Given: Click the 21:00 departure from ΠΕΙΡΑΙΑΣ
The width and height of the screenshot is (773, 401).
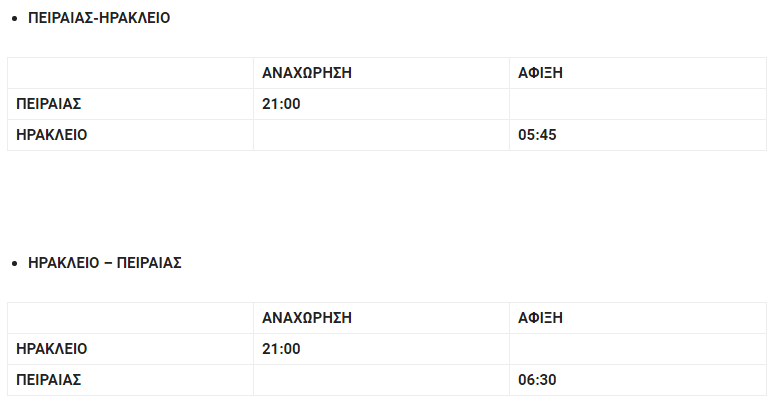Looking at the screenshot, I should (281, 104).
